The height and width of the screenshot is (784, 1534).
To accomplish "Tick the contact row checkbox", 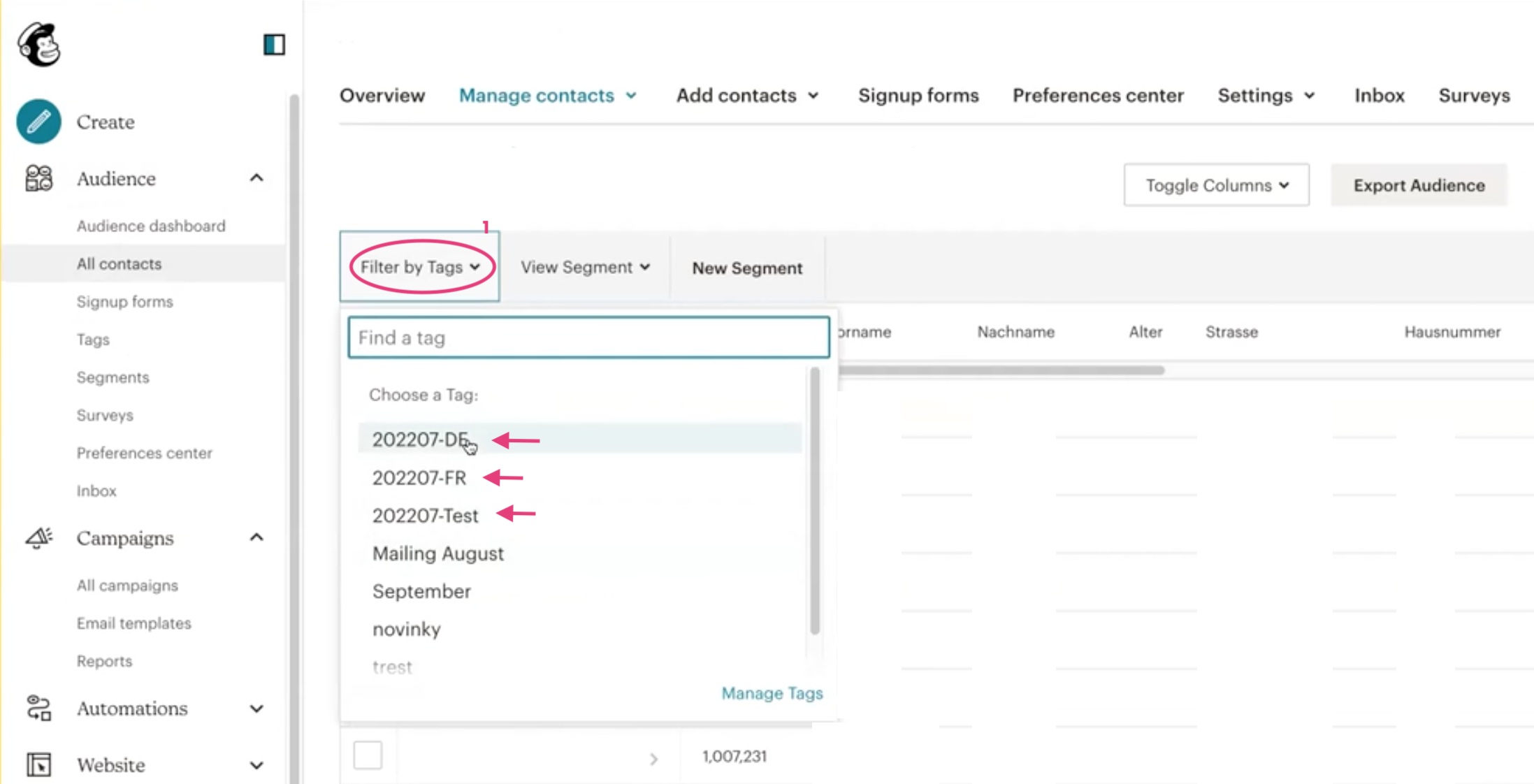I will coord(368,755).
